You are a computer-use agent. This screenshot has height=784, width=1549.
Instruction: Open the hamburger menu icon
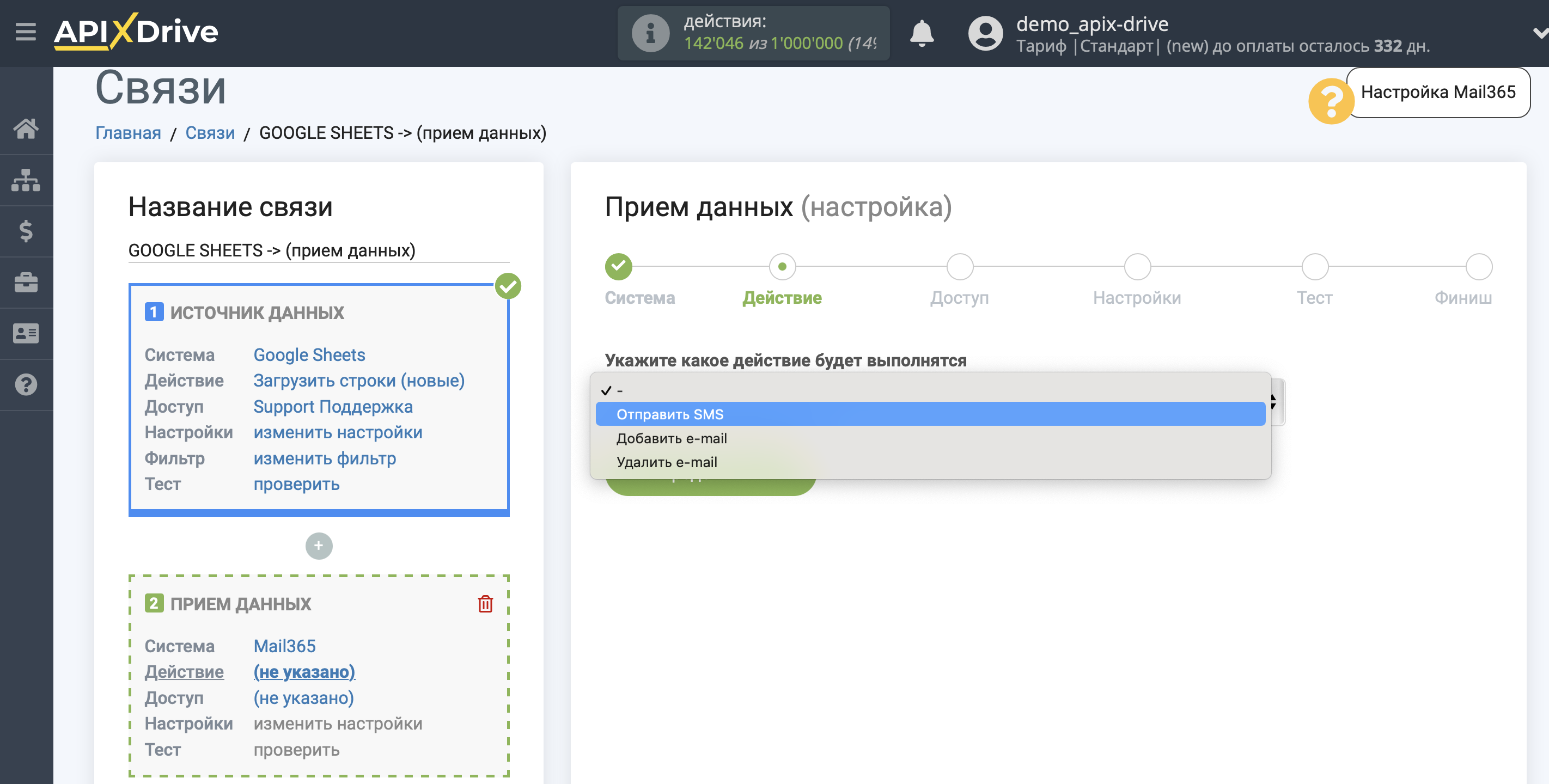26,31
